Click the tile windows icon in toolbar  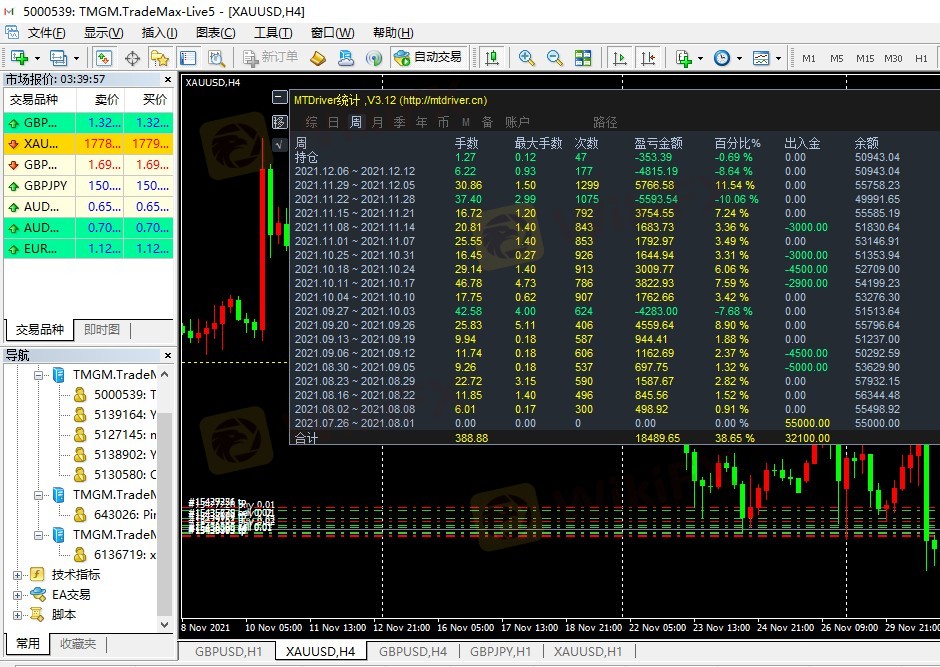(x=584, y=58)
